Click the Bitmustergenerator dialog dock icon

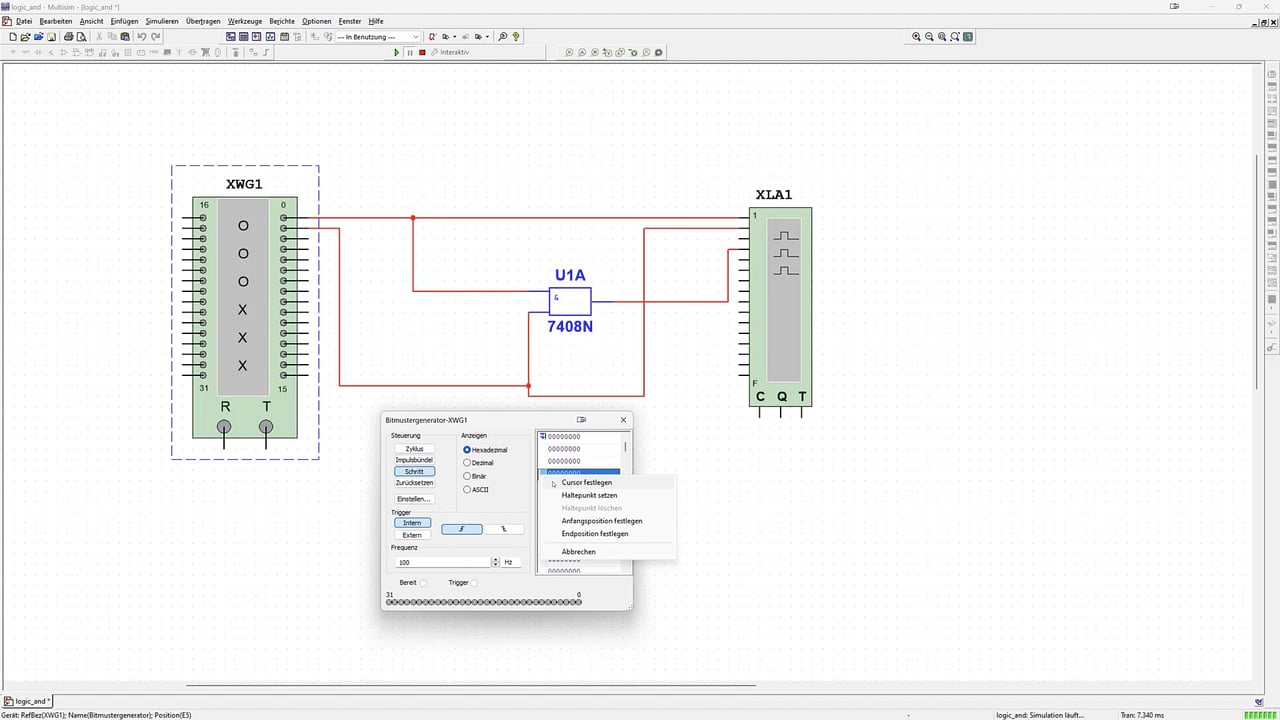pos(581,420)
